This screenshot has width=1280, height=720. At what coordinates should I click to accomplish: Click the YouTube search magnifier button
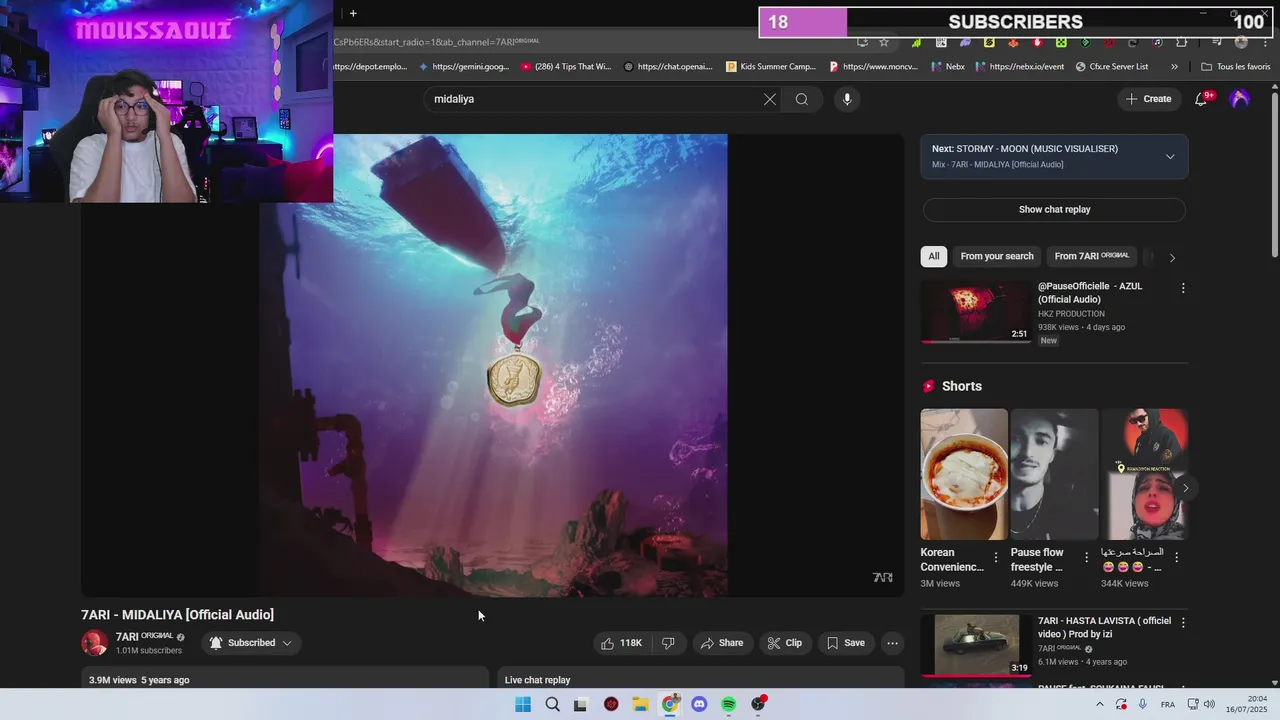tap(802, 99)
